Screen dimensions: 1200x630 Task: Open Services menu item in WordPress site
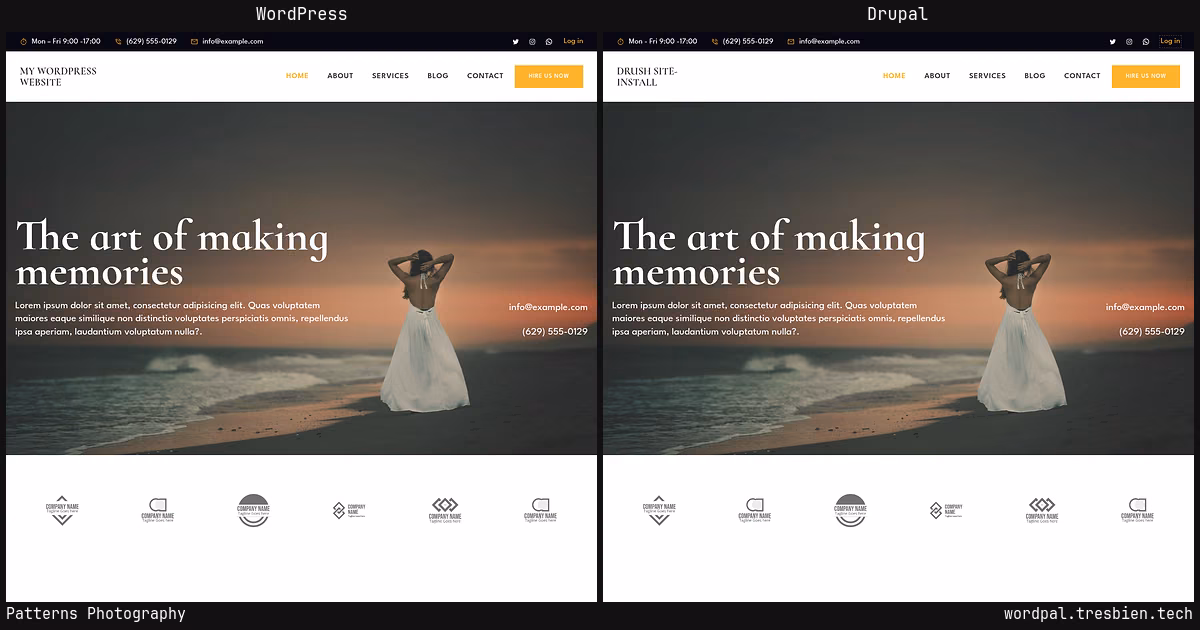pos(390,76)
